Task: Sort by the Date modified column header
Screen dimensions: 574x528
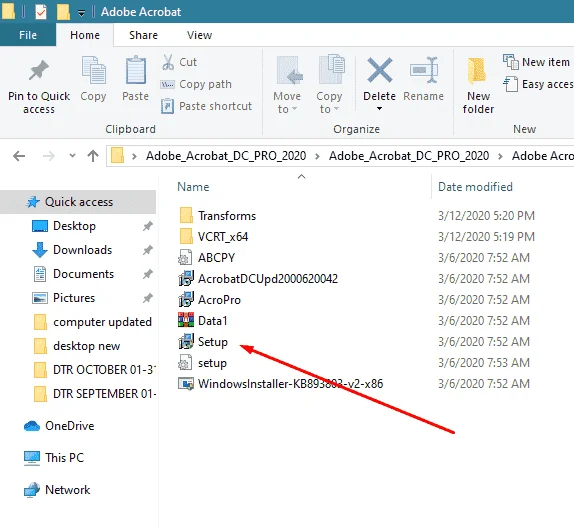Action: pyautogui.click(x=475, y=187)
